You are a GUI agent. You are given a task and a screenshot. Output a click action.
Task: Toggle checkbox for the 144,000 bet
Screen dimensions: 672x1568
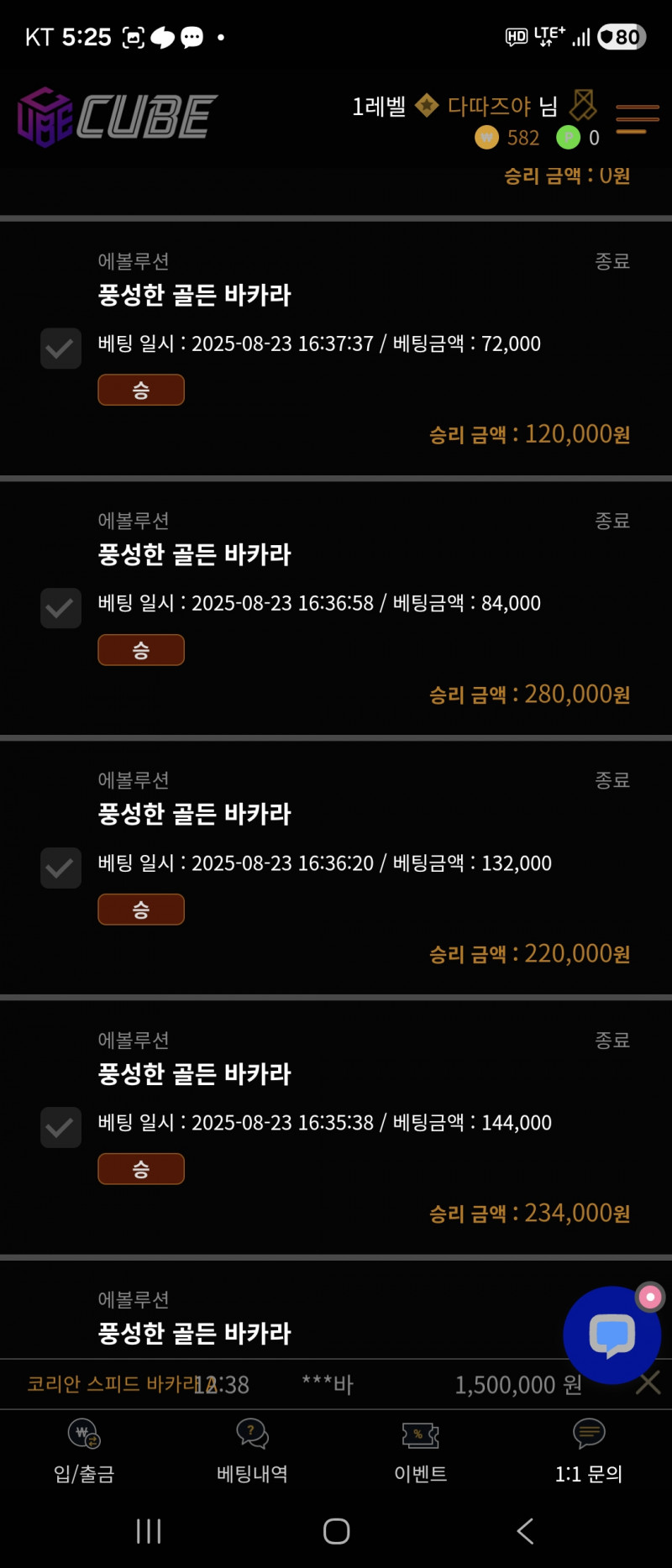coord(60,1127)
